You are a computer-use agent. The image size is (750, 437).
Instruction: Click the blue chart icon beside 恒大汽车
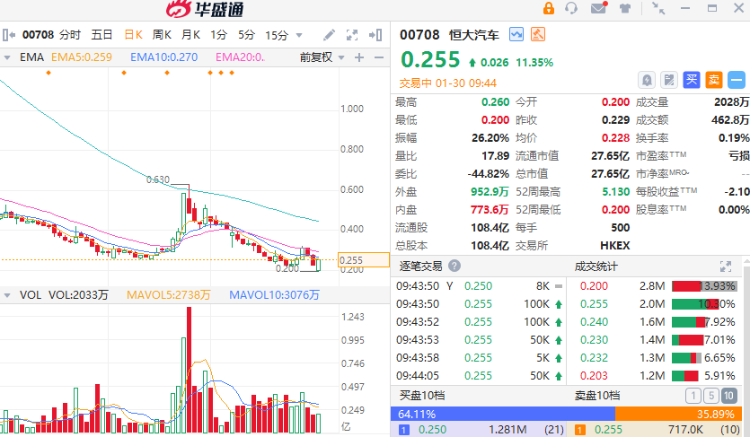516,34
